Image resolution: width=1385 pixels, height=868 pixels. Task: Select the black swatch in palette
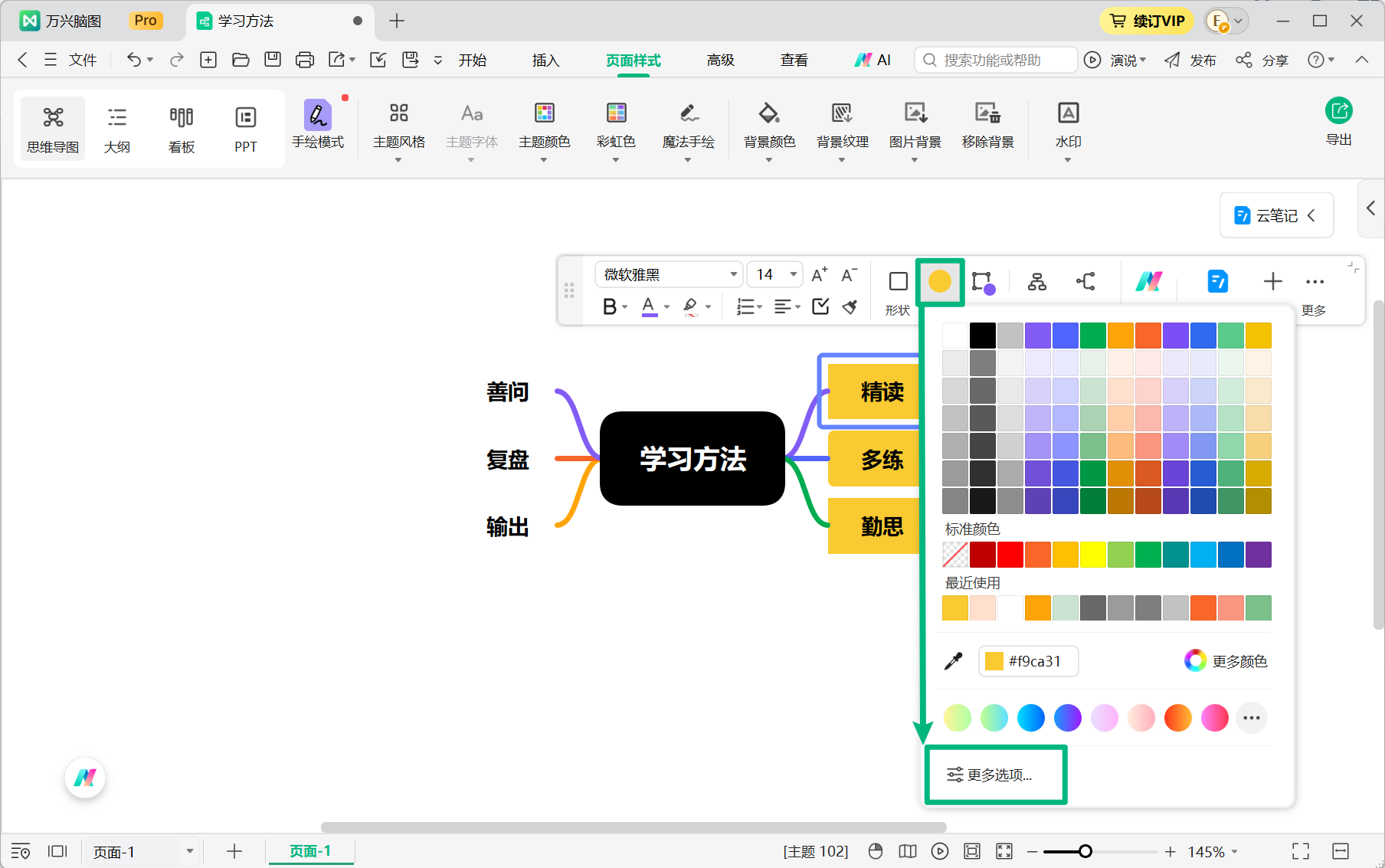[x=983, y=336]
